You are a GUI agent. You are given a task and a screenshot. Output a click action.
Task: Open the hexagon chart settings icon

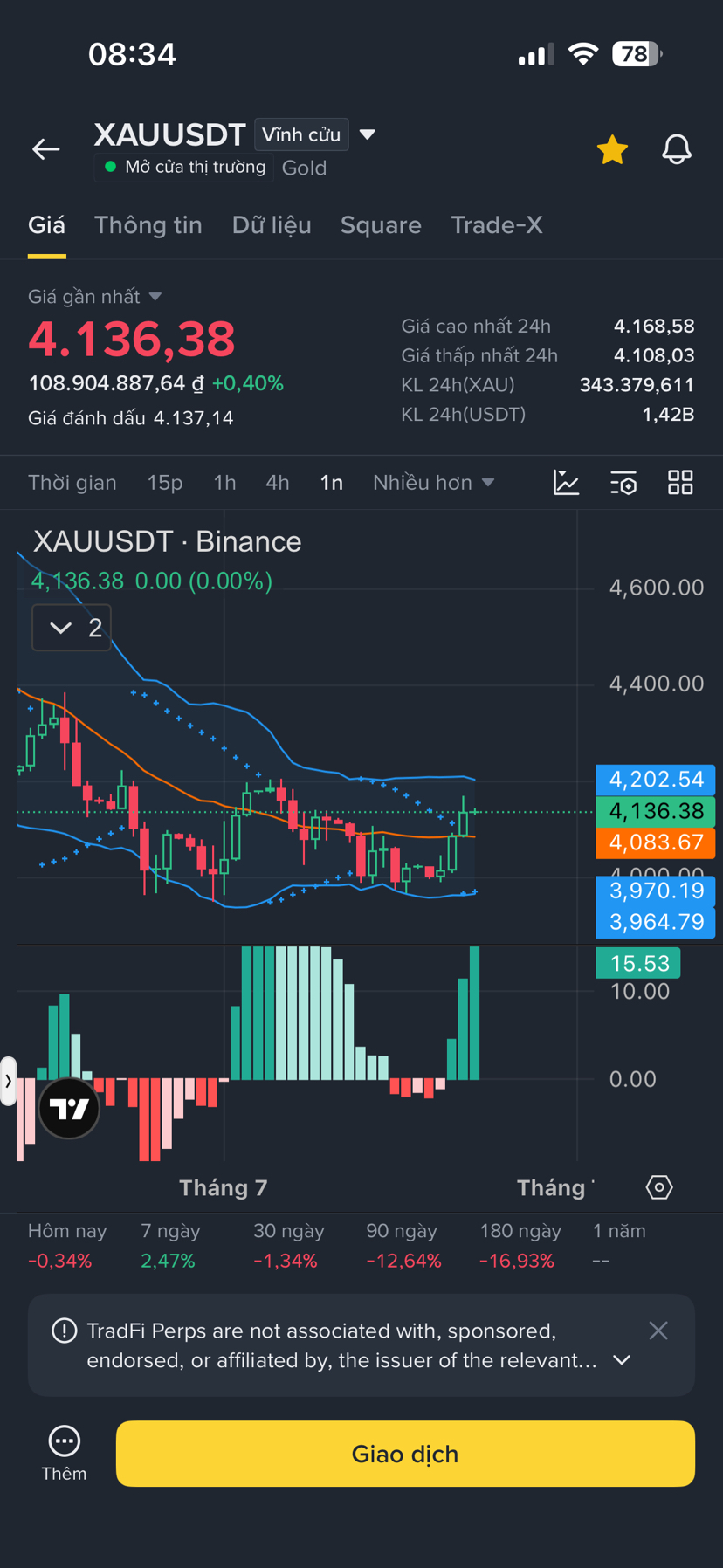tap(659, 1187)
